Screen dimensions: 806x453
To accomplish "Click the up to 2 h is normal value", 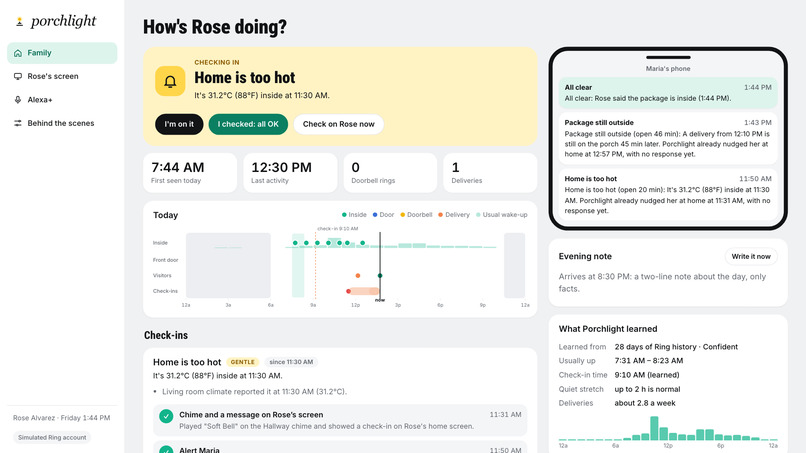I will (647, 389).
